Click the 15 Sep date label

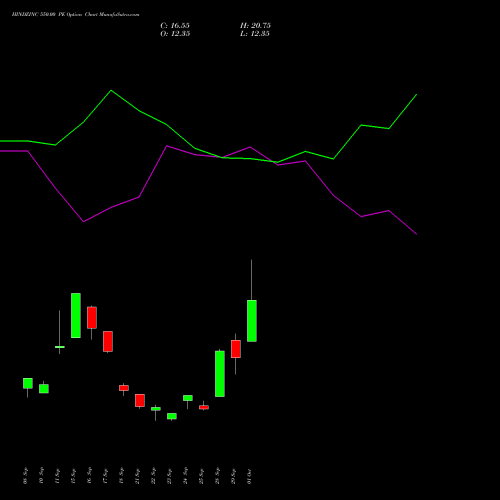(74, 476)
